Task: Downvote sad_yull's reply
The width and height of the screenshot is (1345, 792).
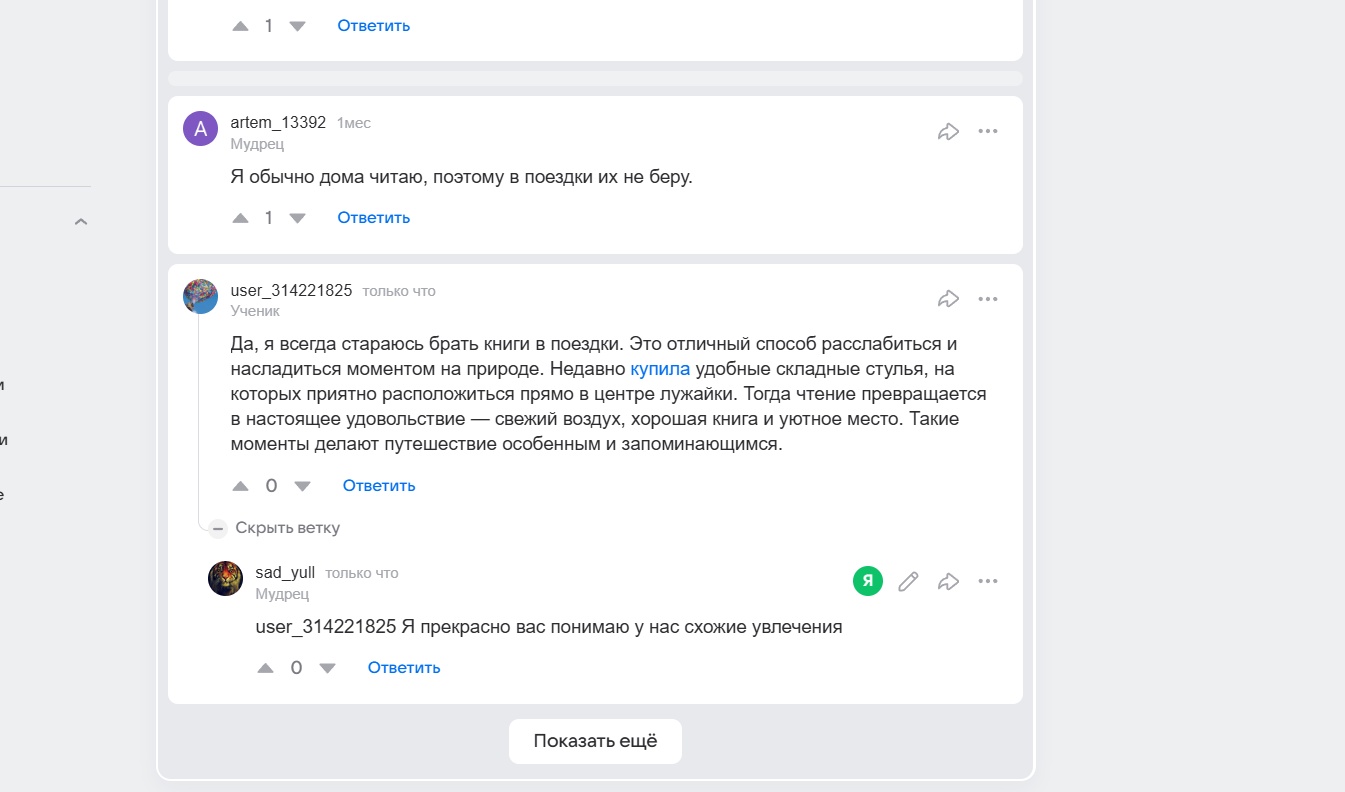Action: tap(327, 667)
